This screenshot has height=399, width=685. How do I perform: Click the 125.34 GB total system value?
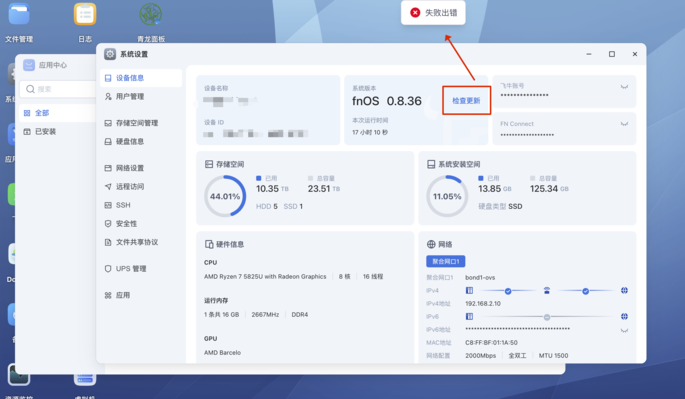549,189
